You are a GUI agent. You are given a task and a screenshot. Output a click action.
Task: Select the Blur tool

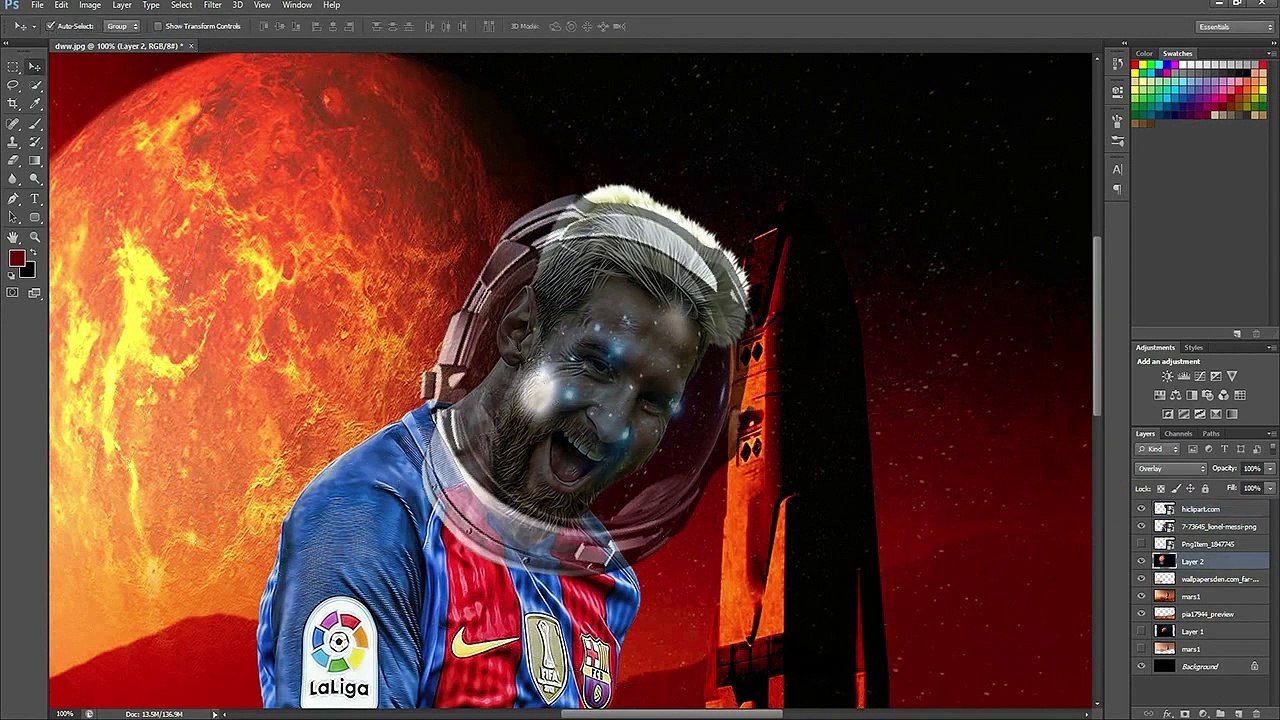(x=13, y=179)
